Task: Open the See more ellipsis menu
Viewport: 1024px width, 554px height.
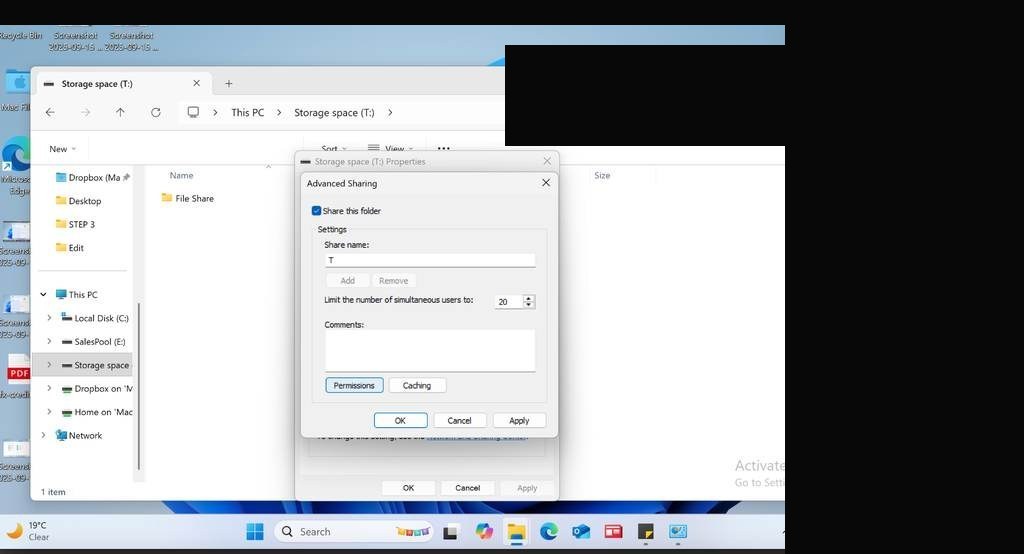Action: coord(444,149)
